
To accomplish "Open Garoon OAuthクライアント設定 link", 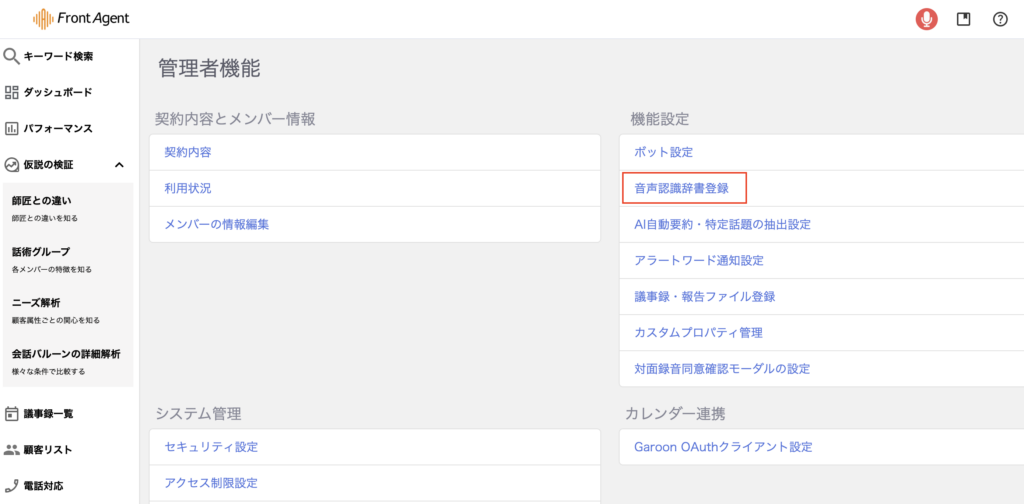I will (723, 446).
